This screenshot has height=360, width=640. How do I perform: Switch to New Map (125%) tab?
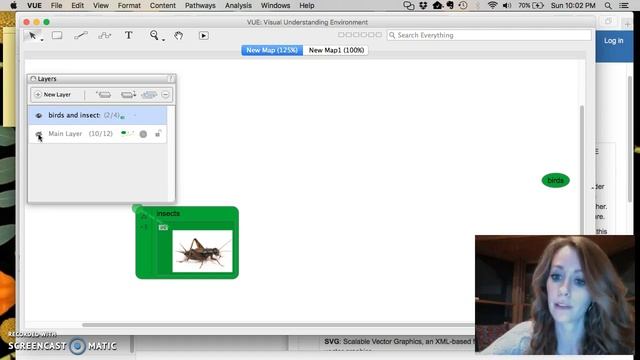point(272,50)
